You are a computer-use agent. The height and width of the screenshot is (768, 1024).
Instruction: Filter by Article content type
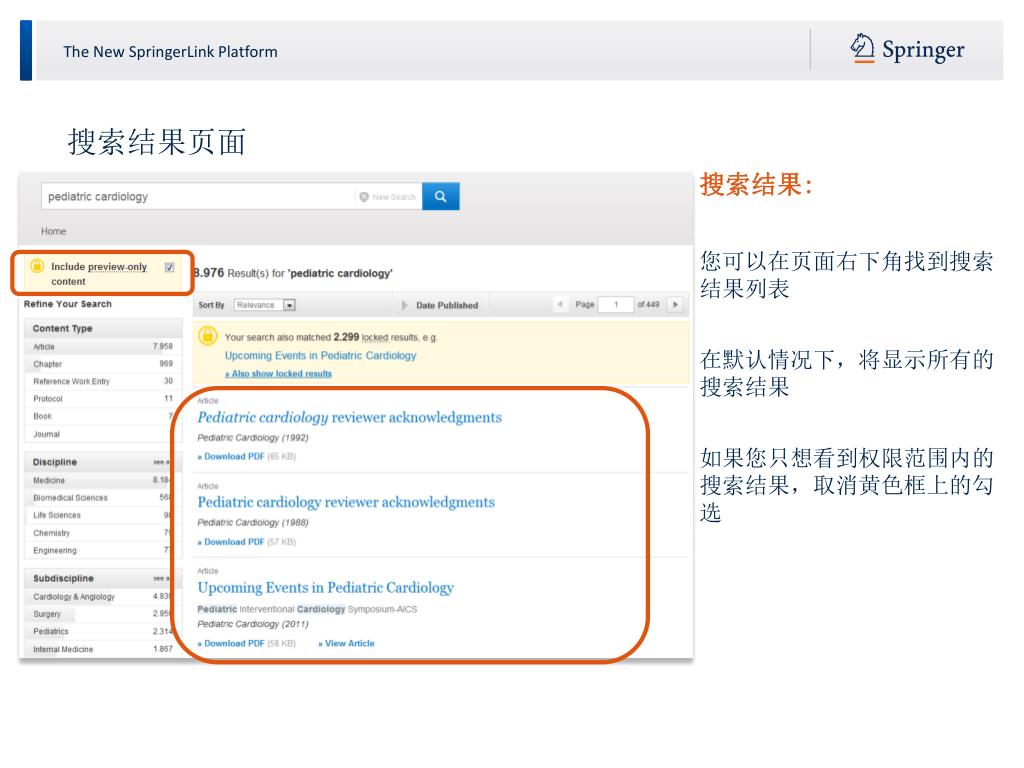click(103, 347)
